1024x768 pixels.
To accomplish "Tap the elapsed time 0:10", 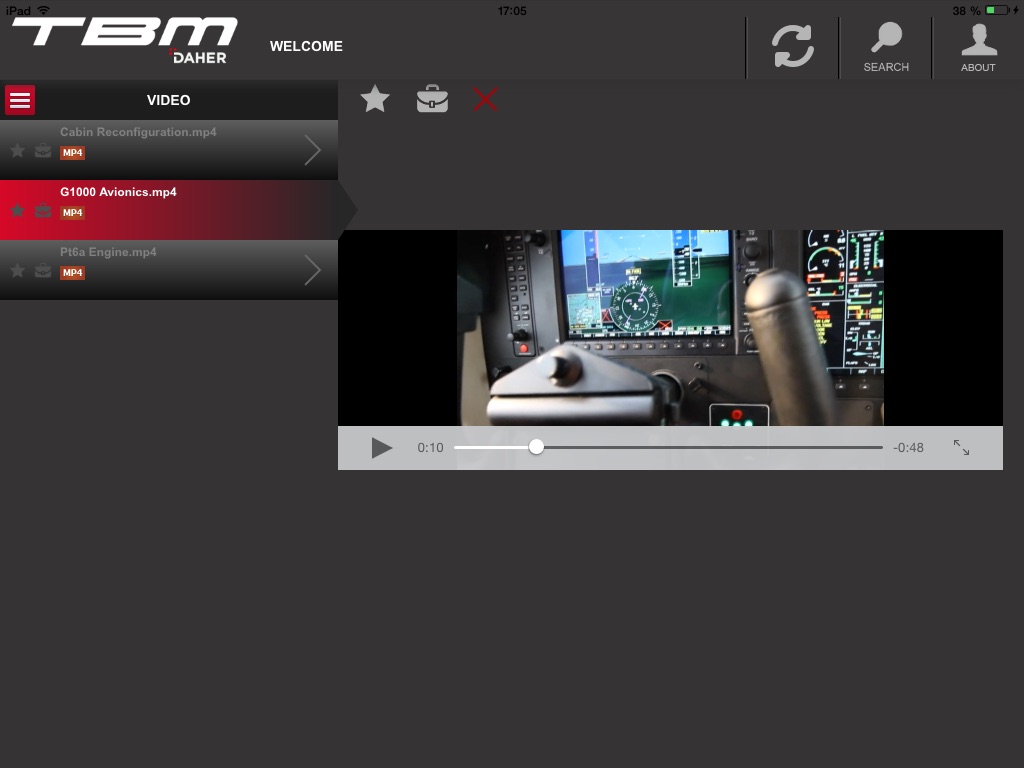I will (x=430, y=447).
